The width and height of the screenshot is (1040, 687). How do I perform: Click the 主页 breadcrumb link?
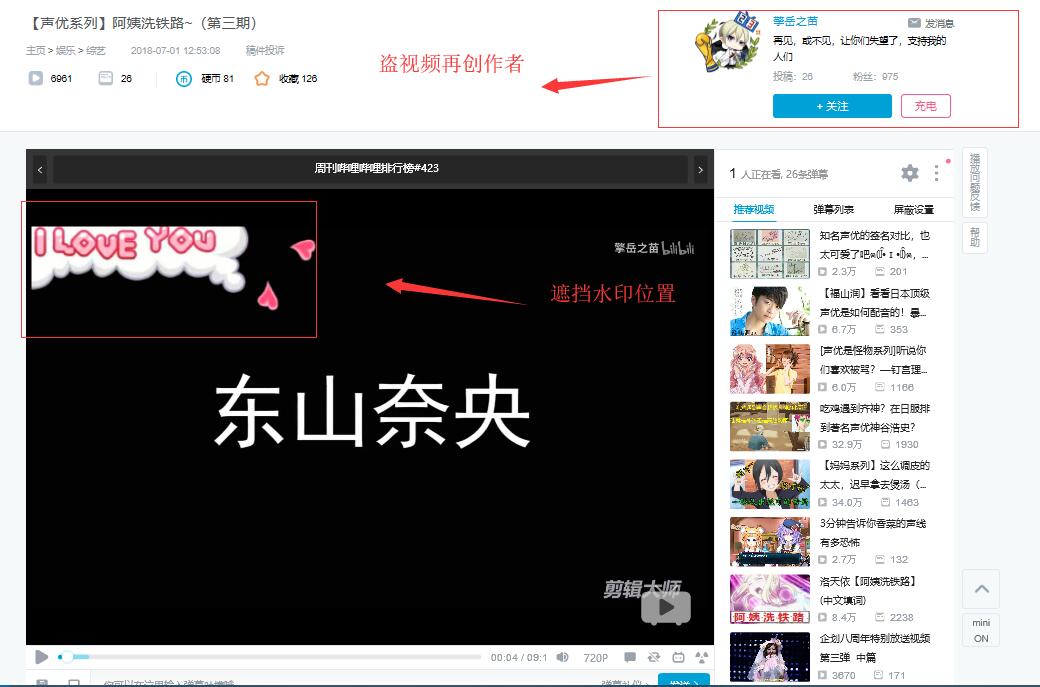[35, 50]
